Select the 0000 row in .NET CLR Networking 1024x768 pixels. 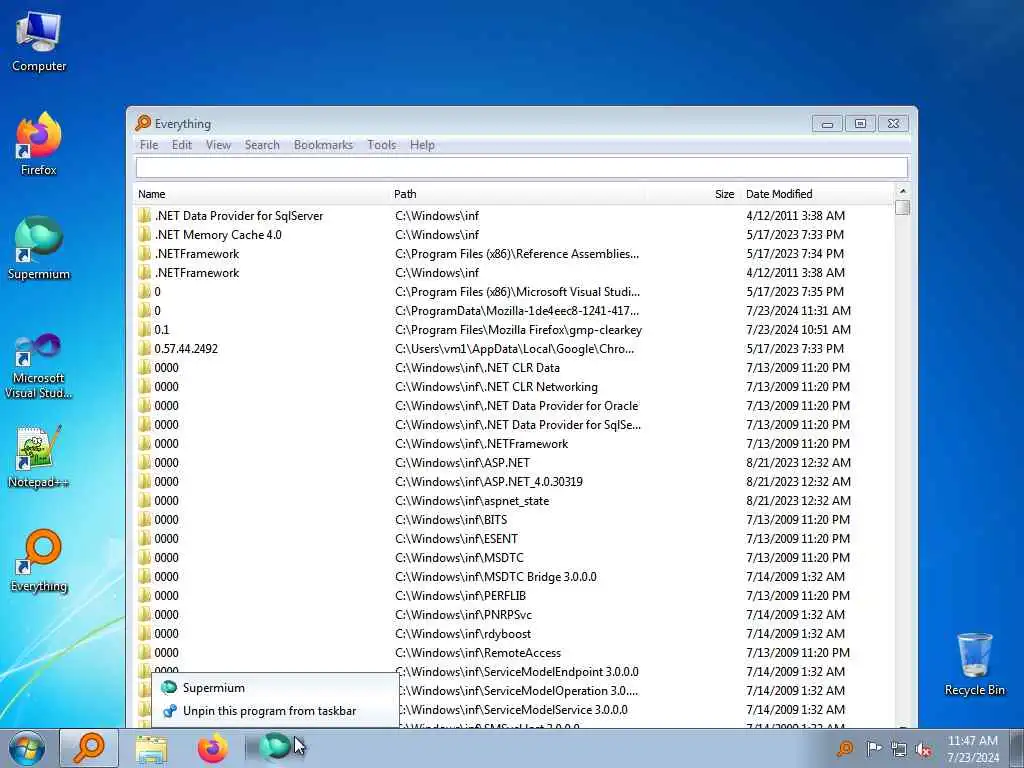(x=515, y=386)
